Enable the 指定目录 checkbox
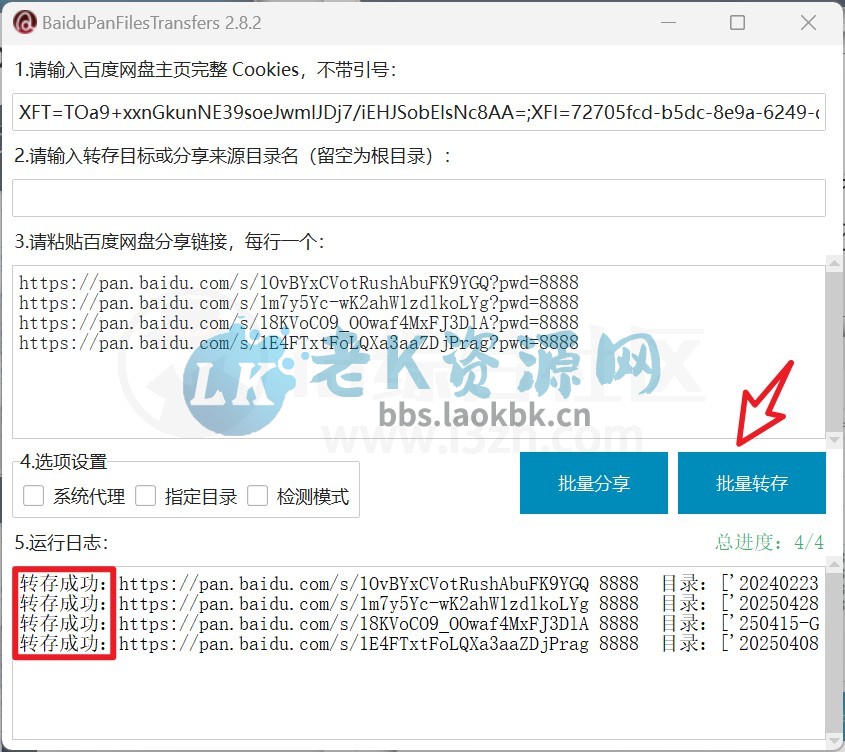This screenshot has width=845, height=752. click(146, 496)
